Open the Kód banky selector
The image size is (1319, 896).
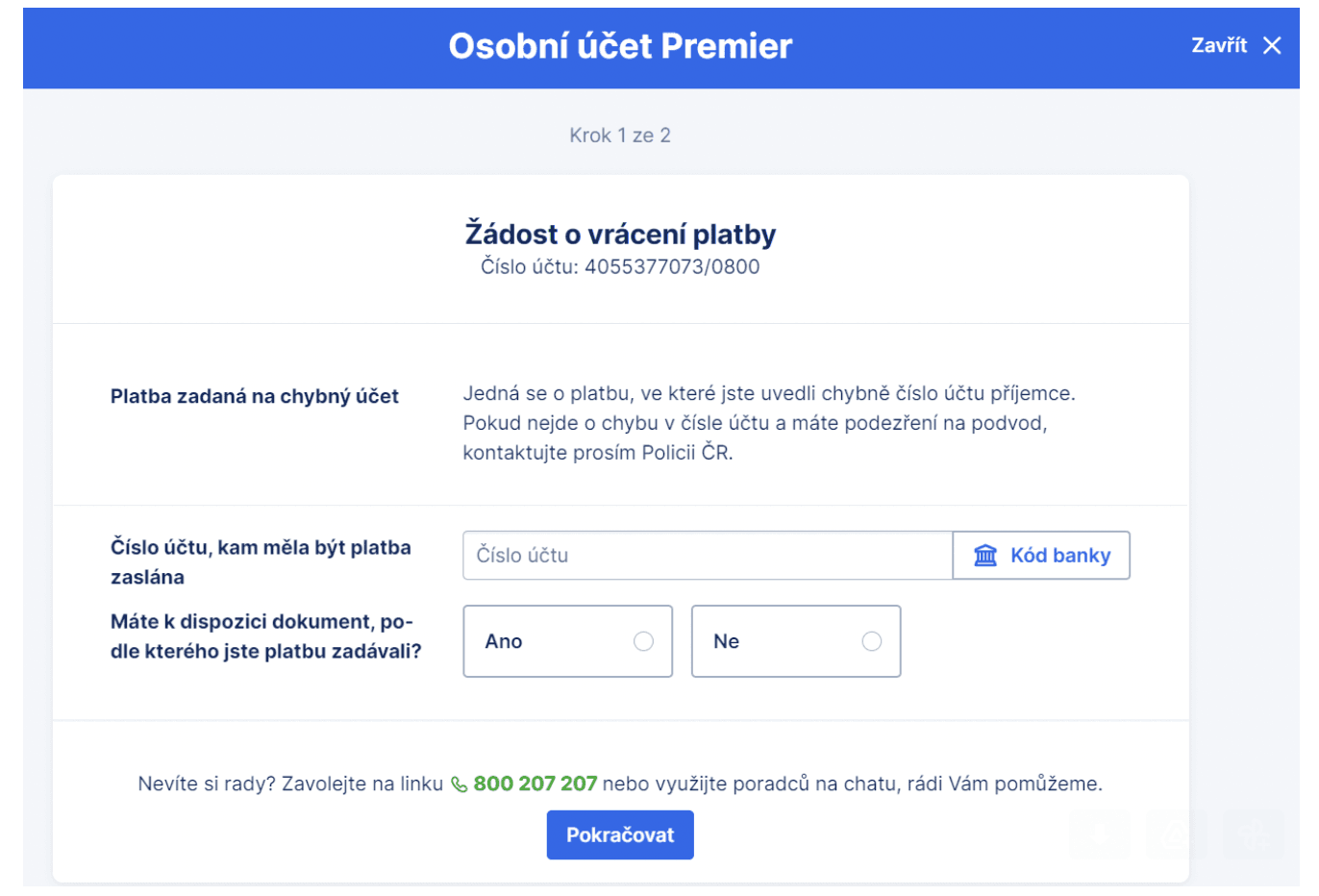click(1041, 556)
